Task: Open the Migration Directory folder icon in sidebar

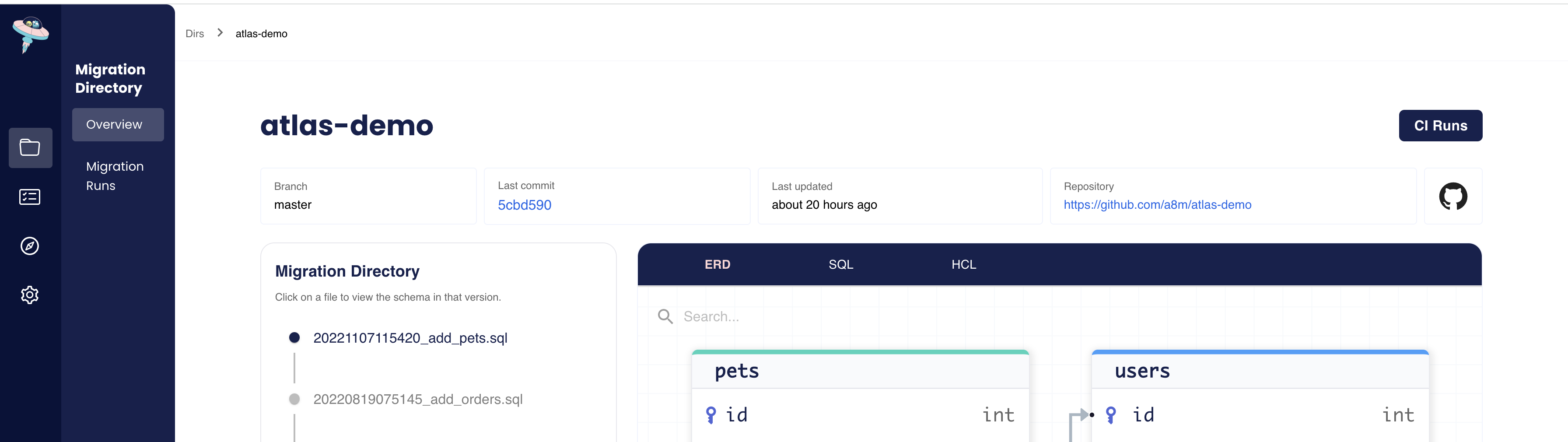Action: click(x=29, y=147)
